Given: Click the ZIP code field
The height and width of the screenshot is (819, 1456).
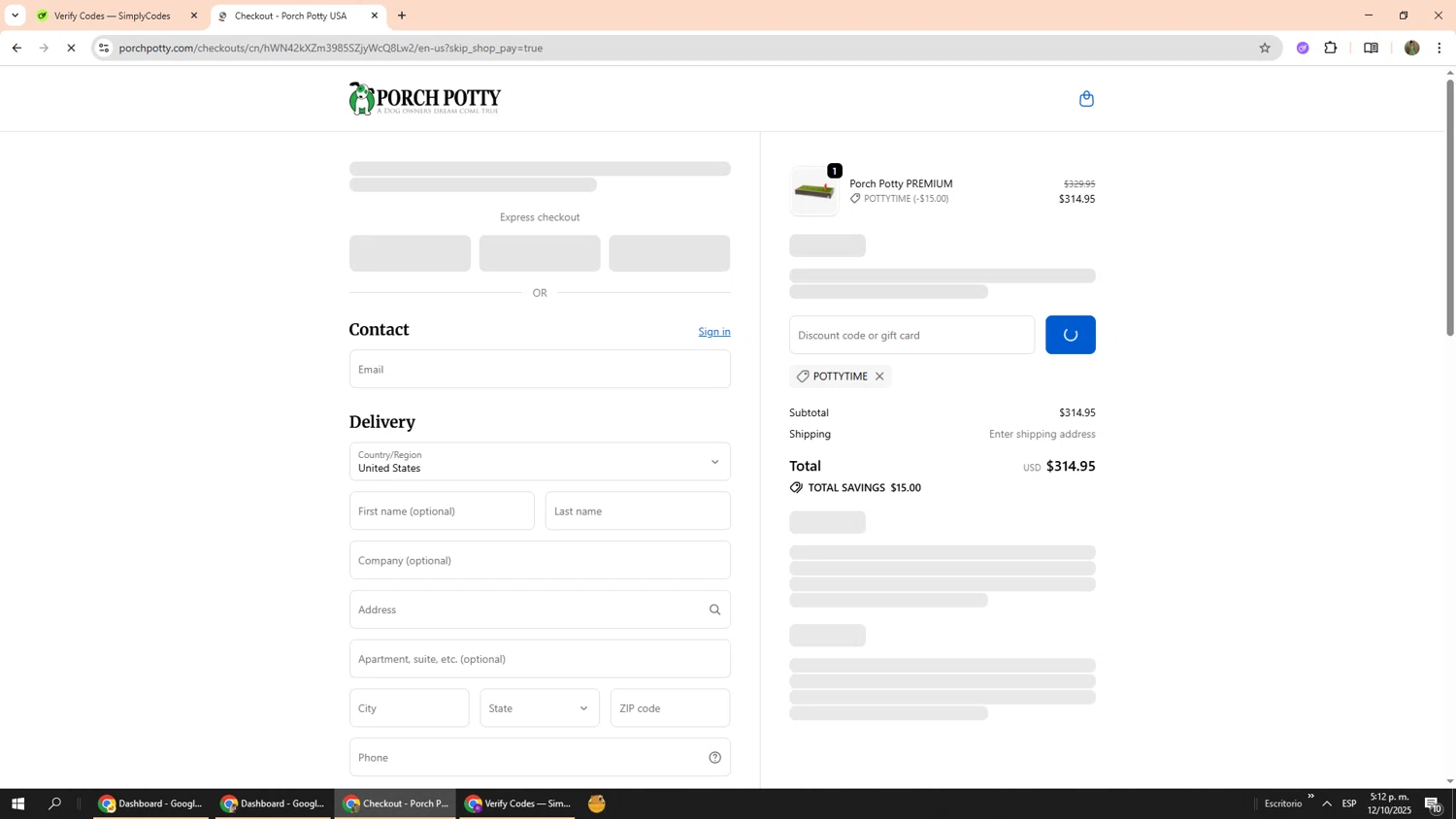Looking at the screenshot, I should click(670, 708).
